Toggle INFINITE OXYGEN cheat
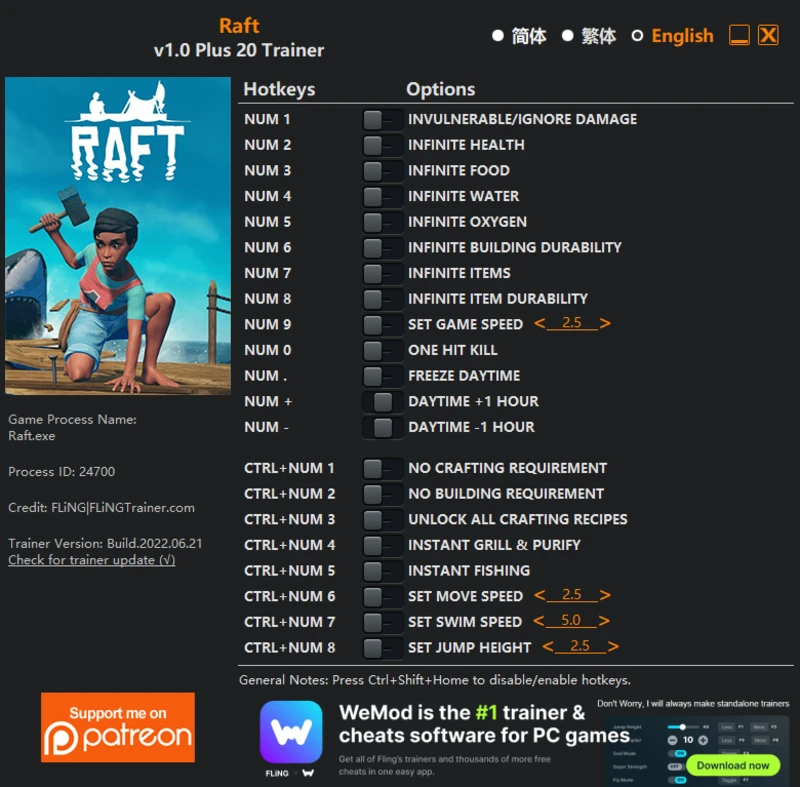 tap(383, 222)
